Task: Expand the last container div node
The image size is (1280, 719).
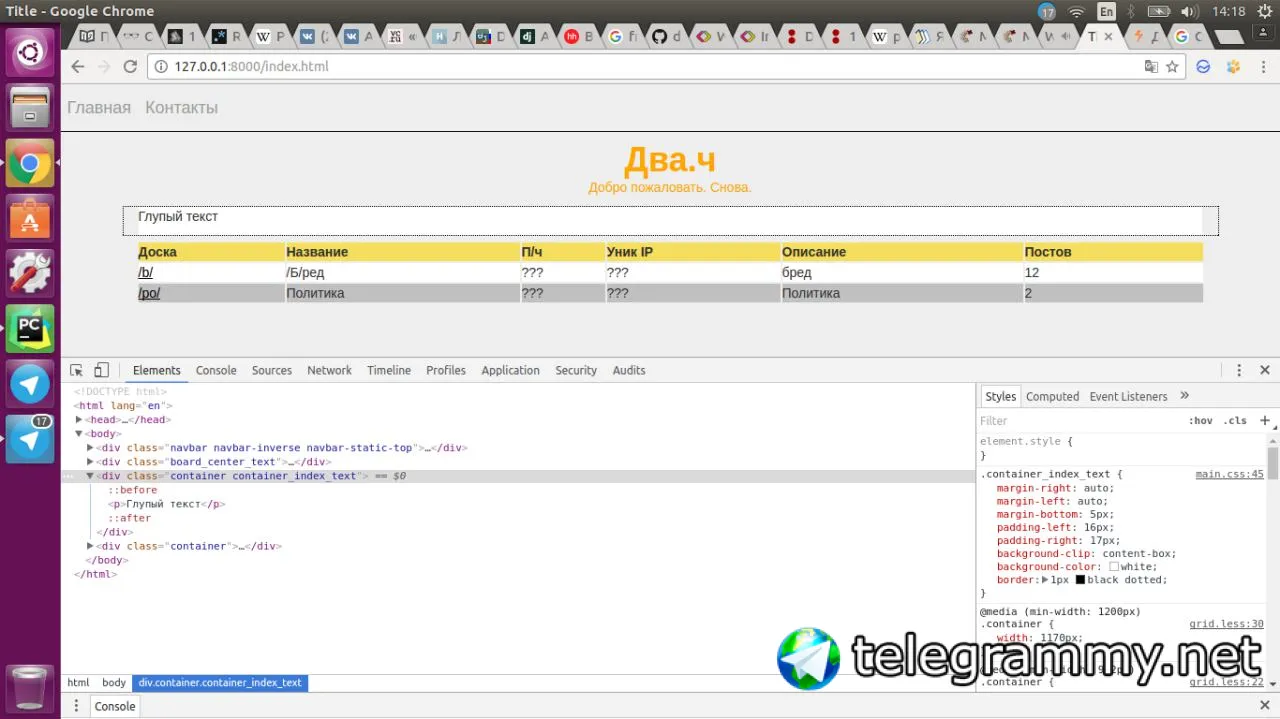Action: click(x=90, y=546)
